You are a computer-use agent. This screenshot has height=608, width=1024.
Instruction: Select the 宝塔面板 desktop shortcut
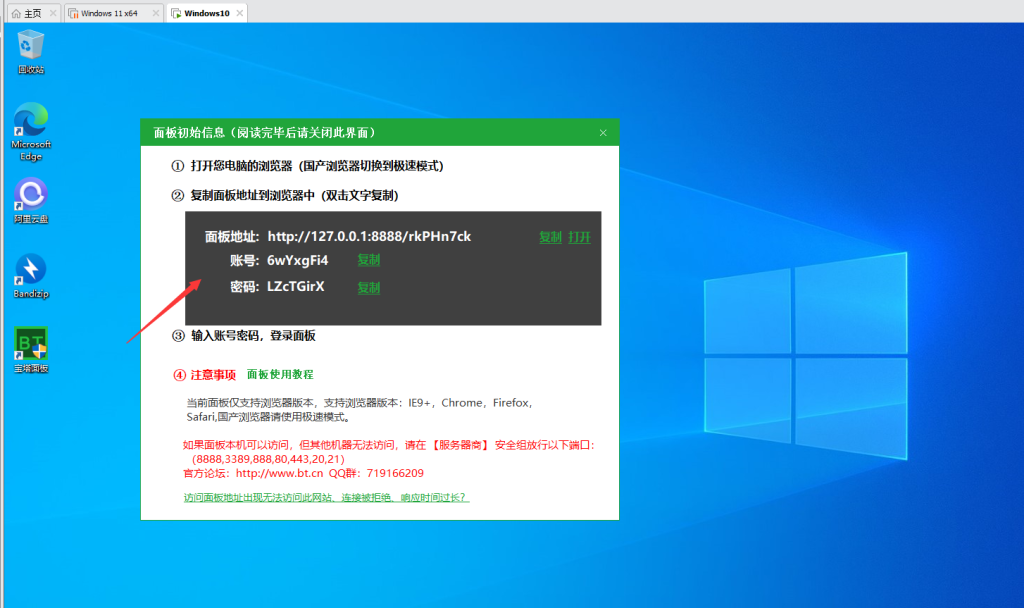point(31,345)
